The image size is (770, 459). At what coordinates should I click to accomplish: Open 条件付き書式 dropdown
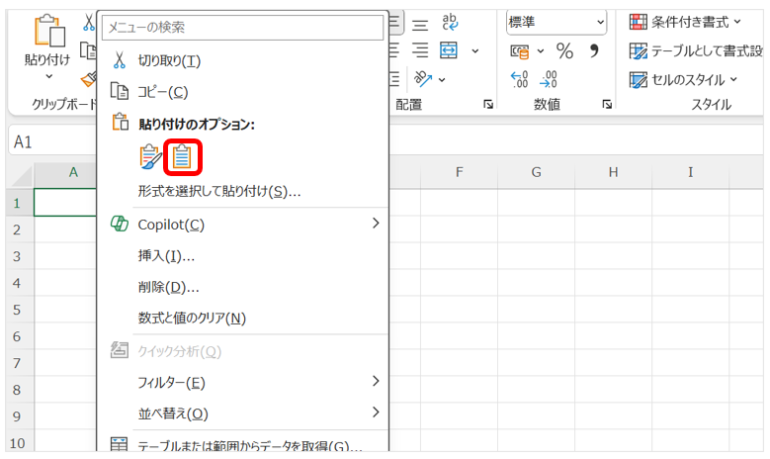click(x=685, y=22)
